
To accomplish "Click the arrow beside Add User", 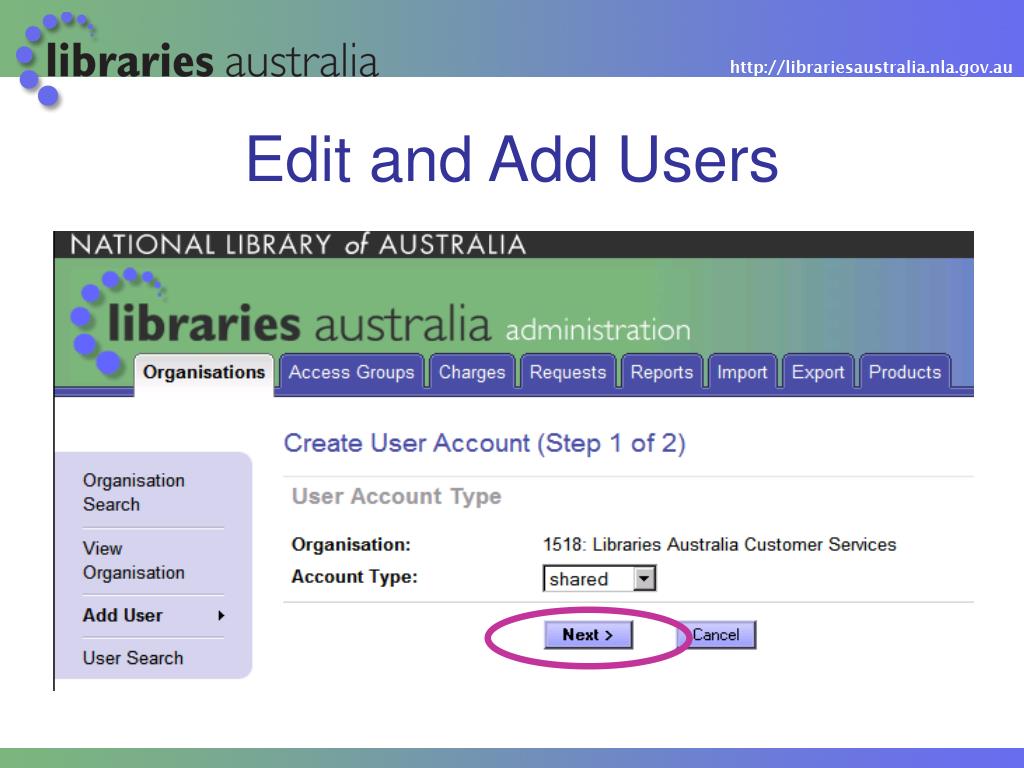I will [221, 615].
